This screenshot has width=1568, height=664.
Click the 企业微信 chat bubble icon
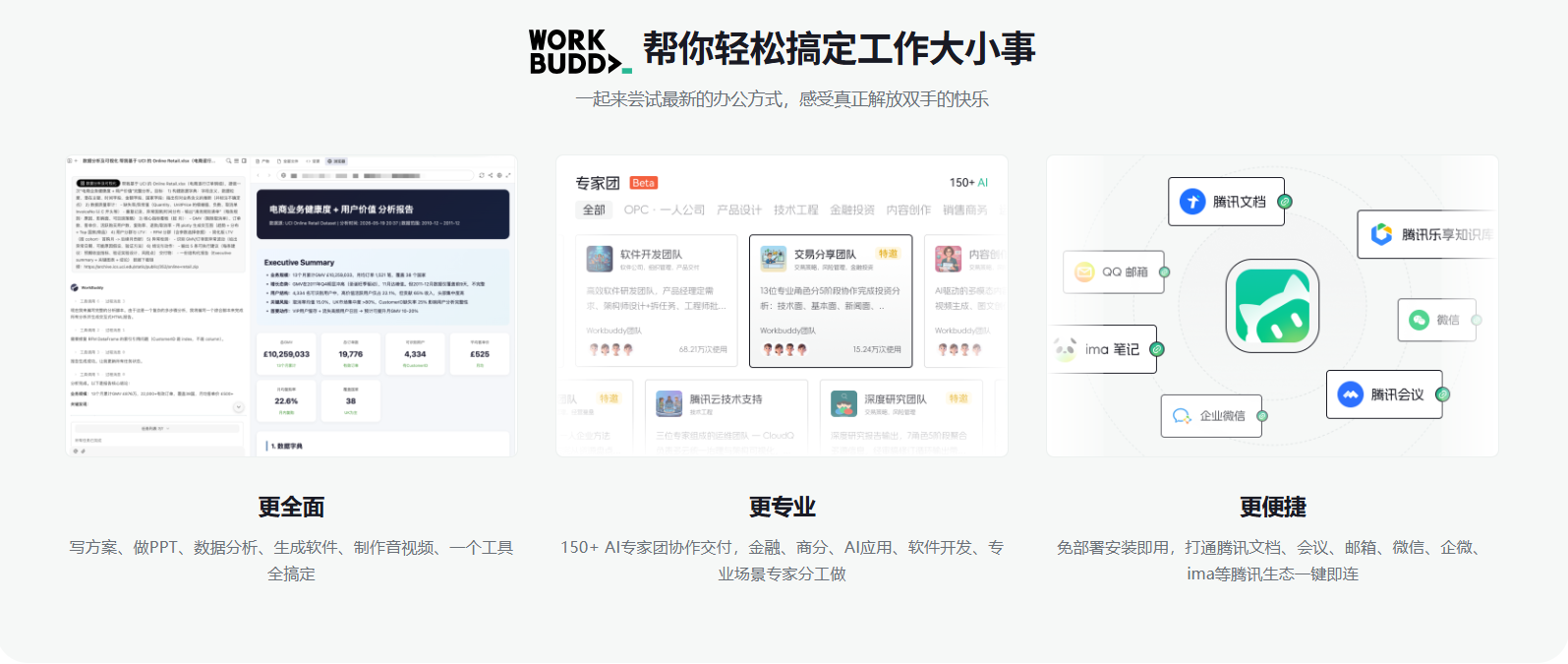1182,416
